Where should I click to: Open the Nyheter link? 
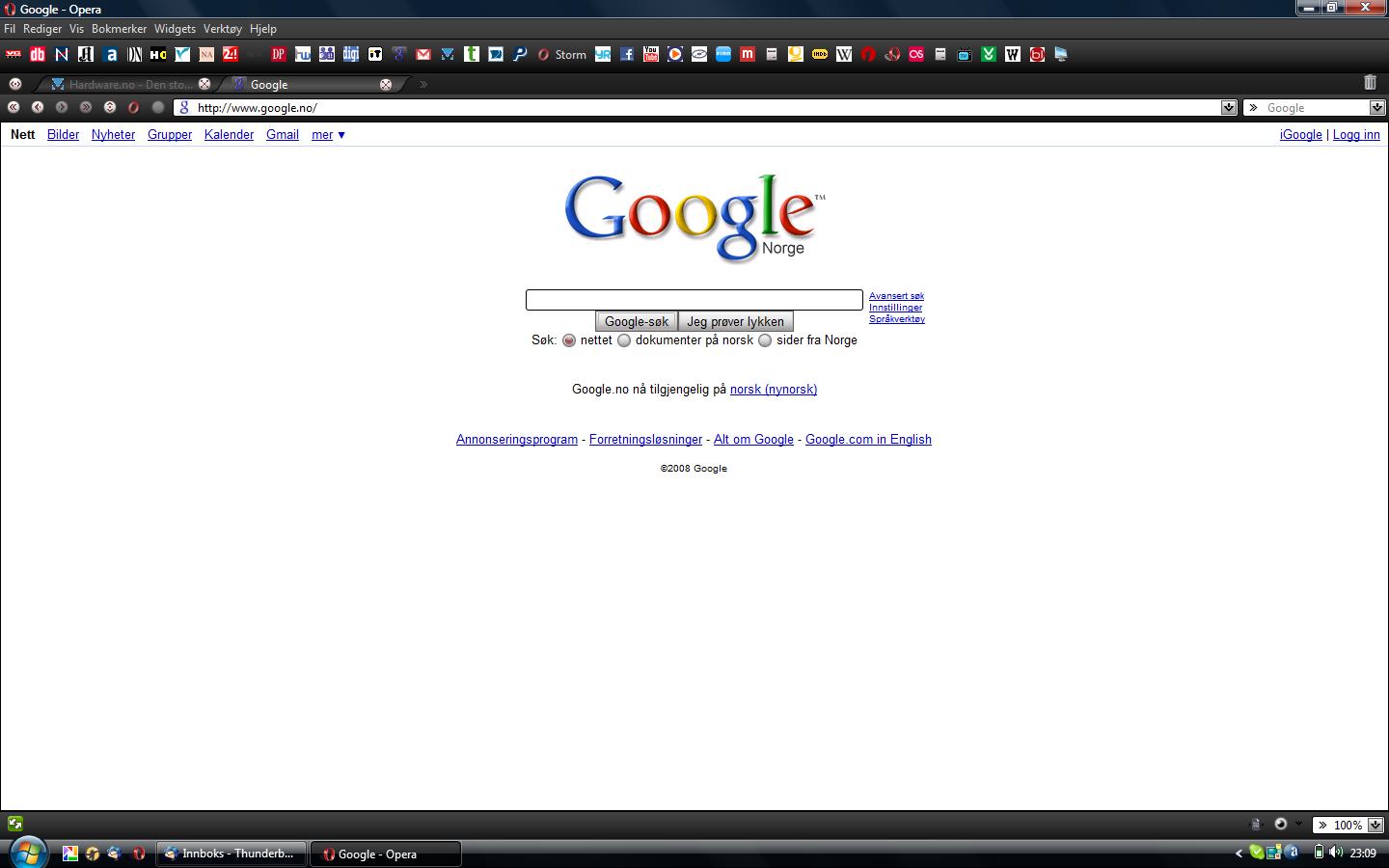tap(113, 135)
